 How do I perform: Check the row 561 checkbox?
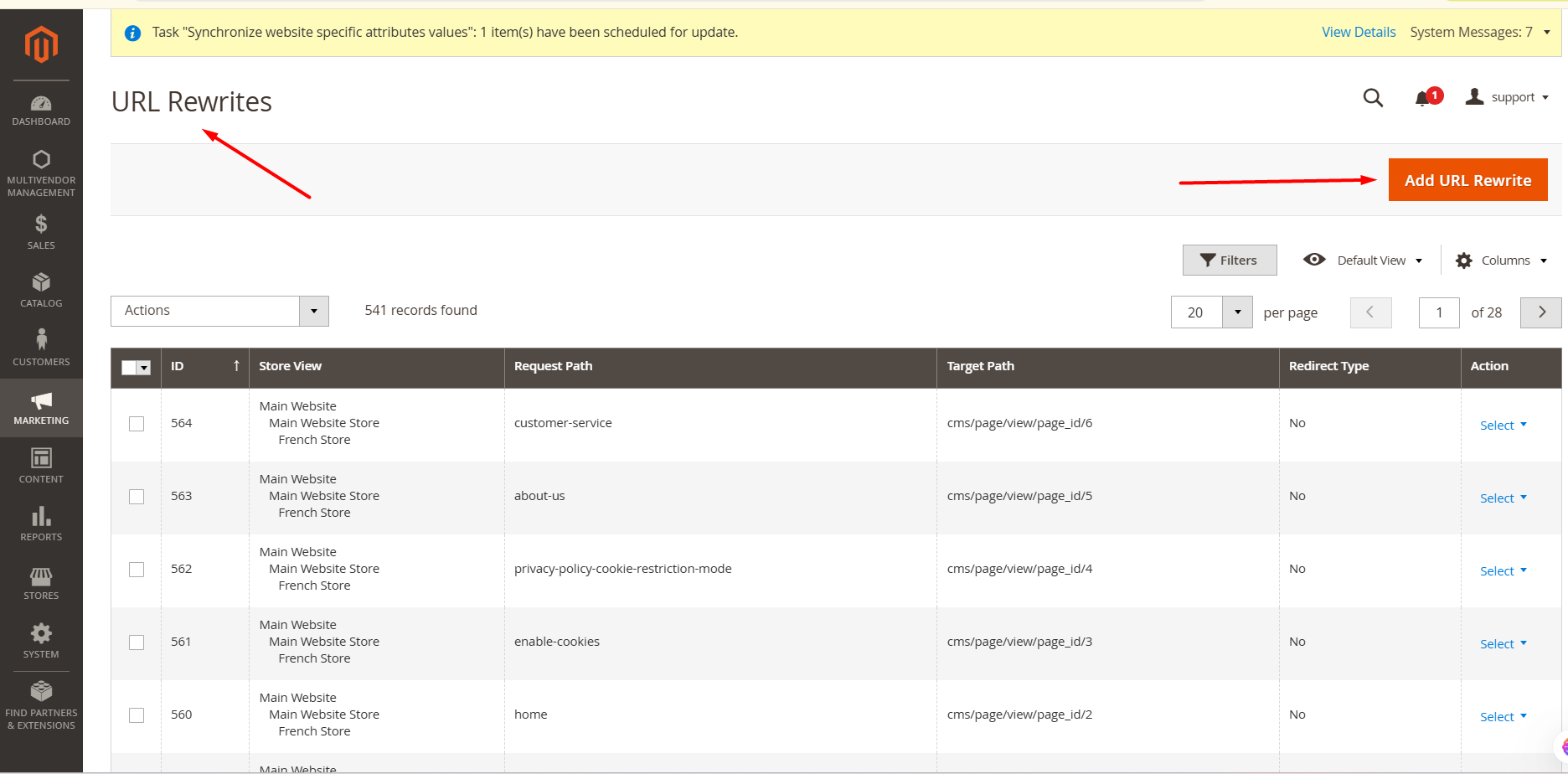137,642
